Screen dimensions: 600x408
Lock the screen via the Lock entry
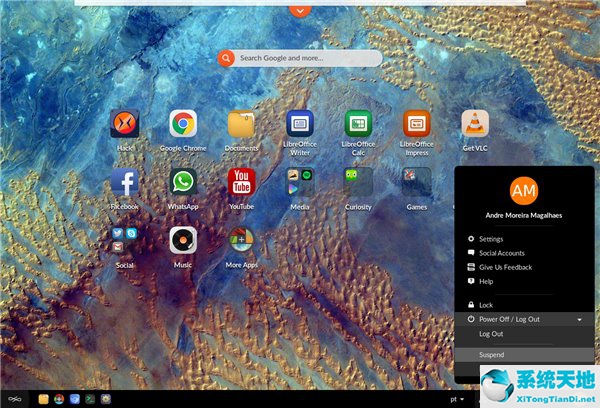click(x=524, y=305)
